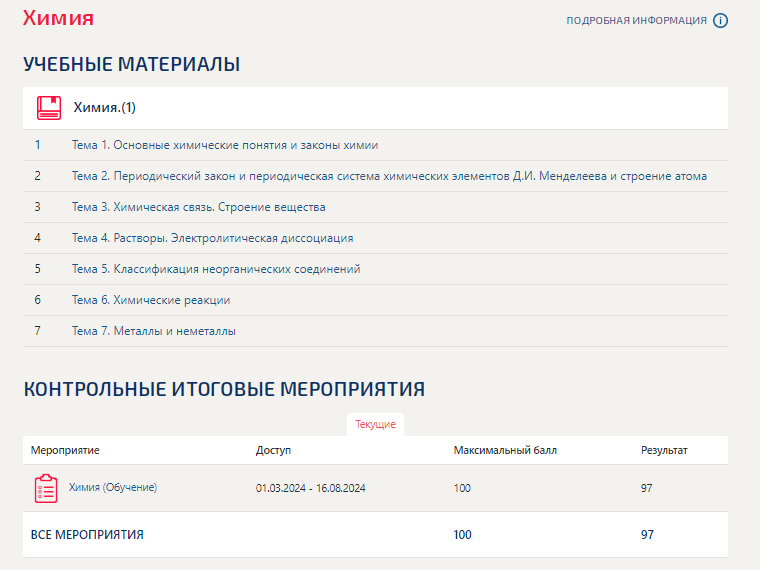The width and height of the screenshot is (760, 570).
Task: Open the Химия (Обучение) event link
Action: (113, 487)
